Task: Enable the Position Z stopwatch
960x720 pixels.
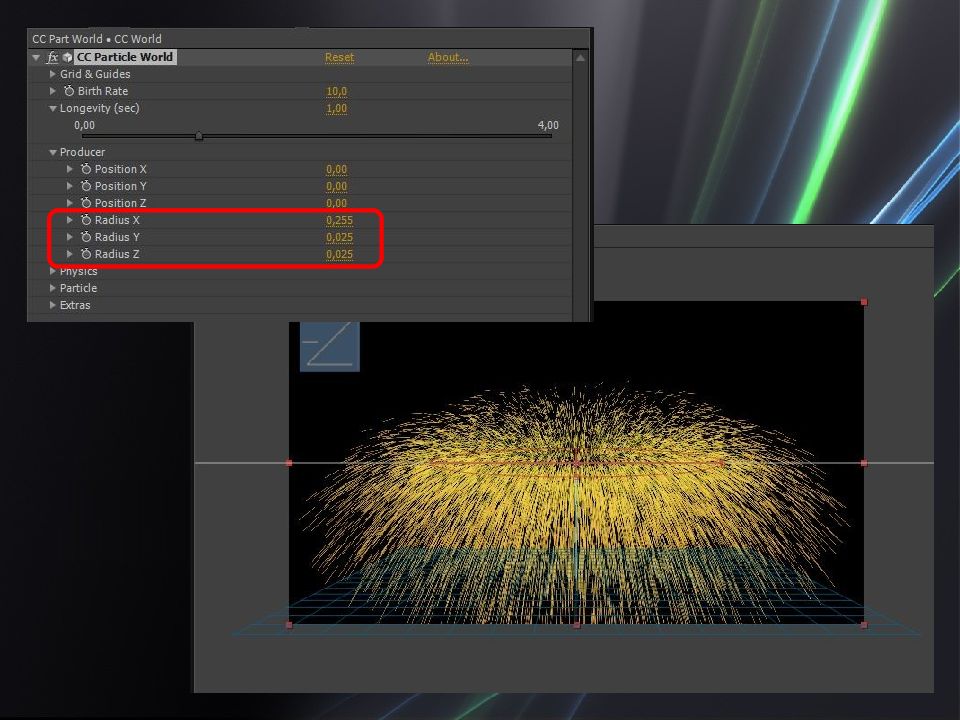Action: [86, 203]
